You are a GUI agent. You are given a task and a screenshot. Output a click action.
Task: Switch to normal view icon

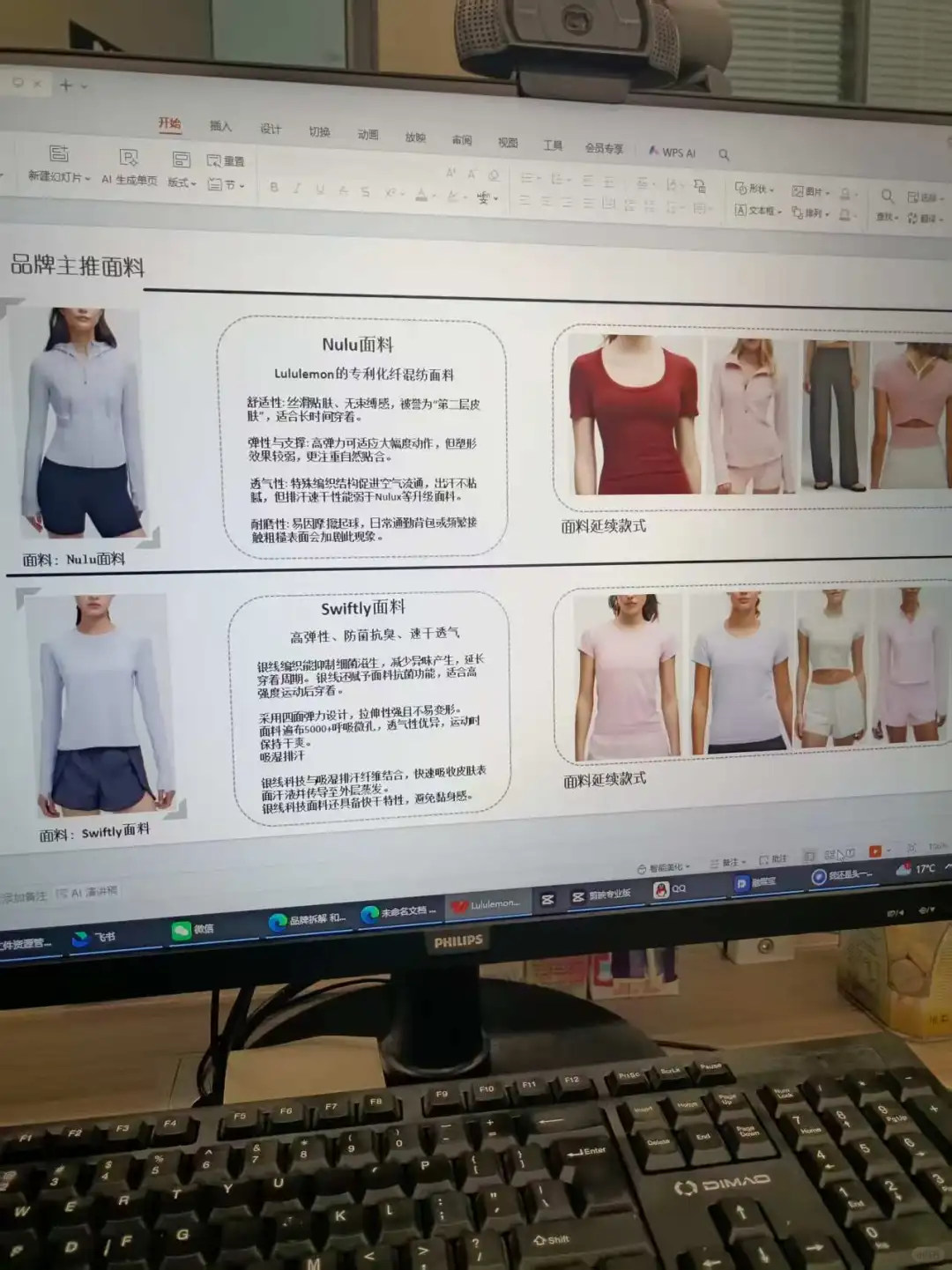point(809,856)
